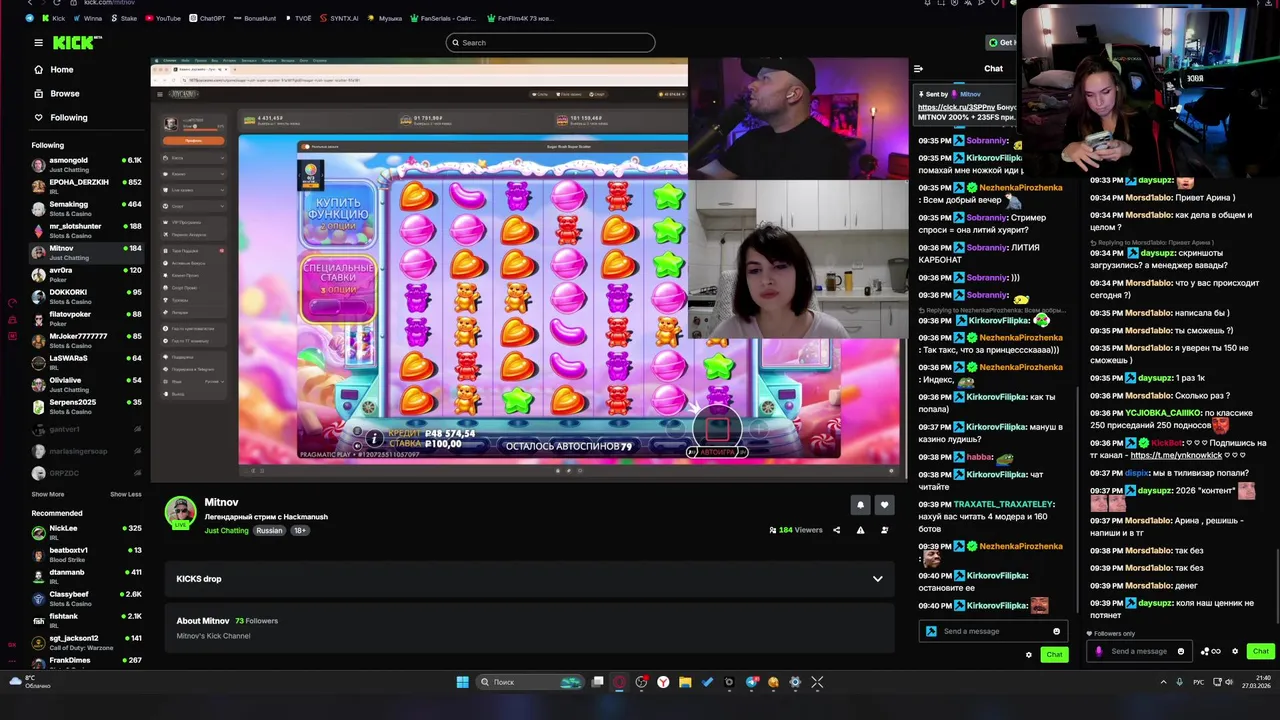Open the Stake bookmark
Image resolution: width=1280 pixels, height=720 pixels.
[124, 18]
